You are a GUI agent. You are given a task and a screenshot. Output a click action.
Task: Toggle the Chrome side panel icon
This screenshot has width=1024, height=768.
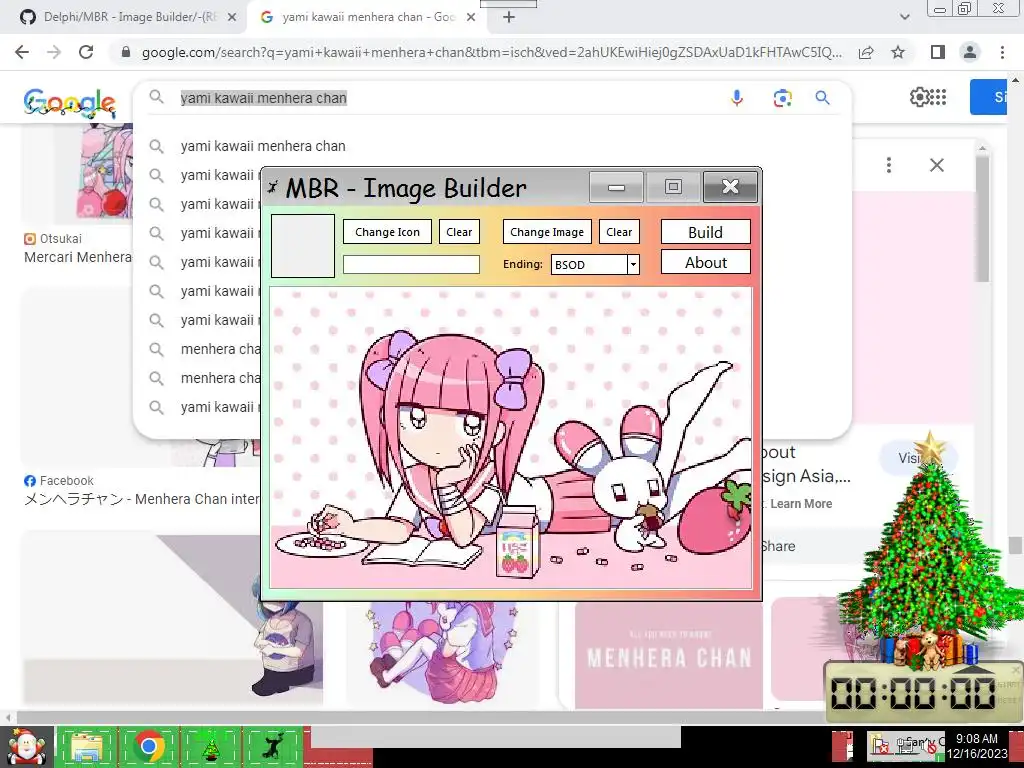tap(938, 52)
